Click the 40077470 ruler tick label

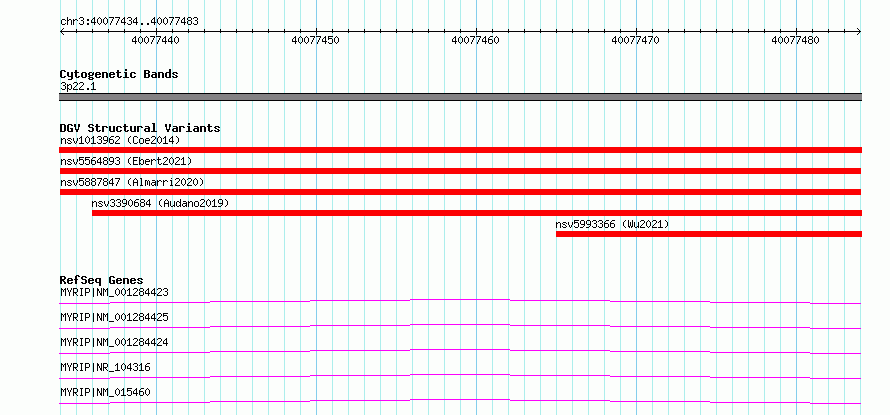point(636,40)
